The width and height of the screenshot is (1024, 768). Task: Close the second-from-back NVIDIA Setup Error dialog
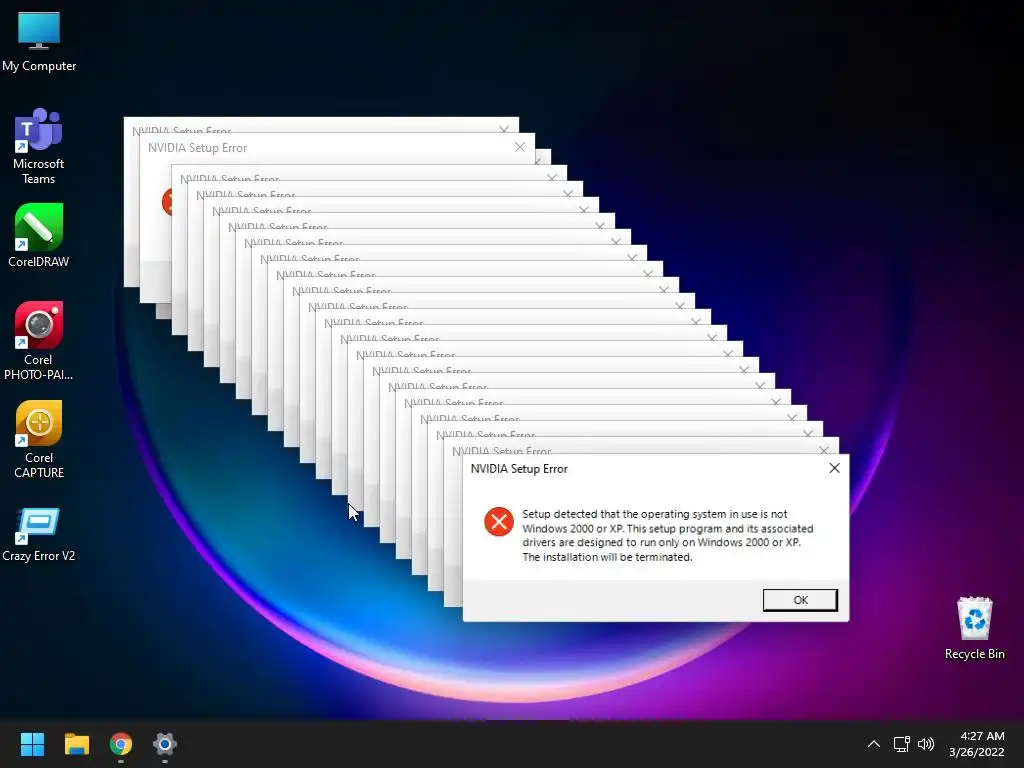click(519, 148)
